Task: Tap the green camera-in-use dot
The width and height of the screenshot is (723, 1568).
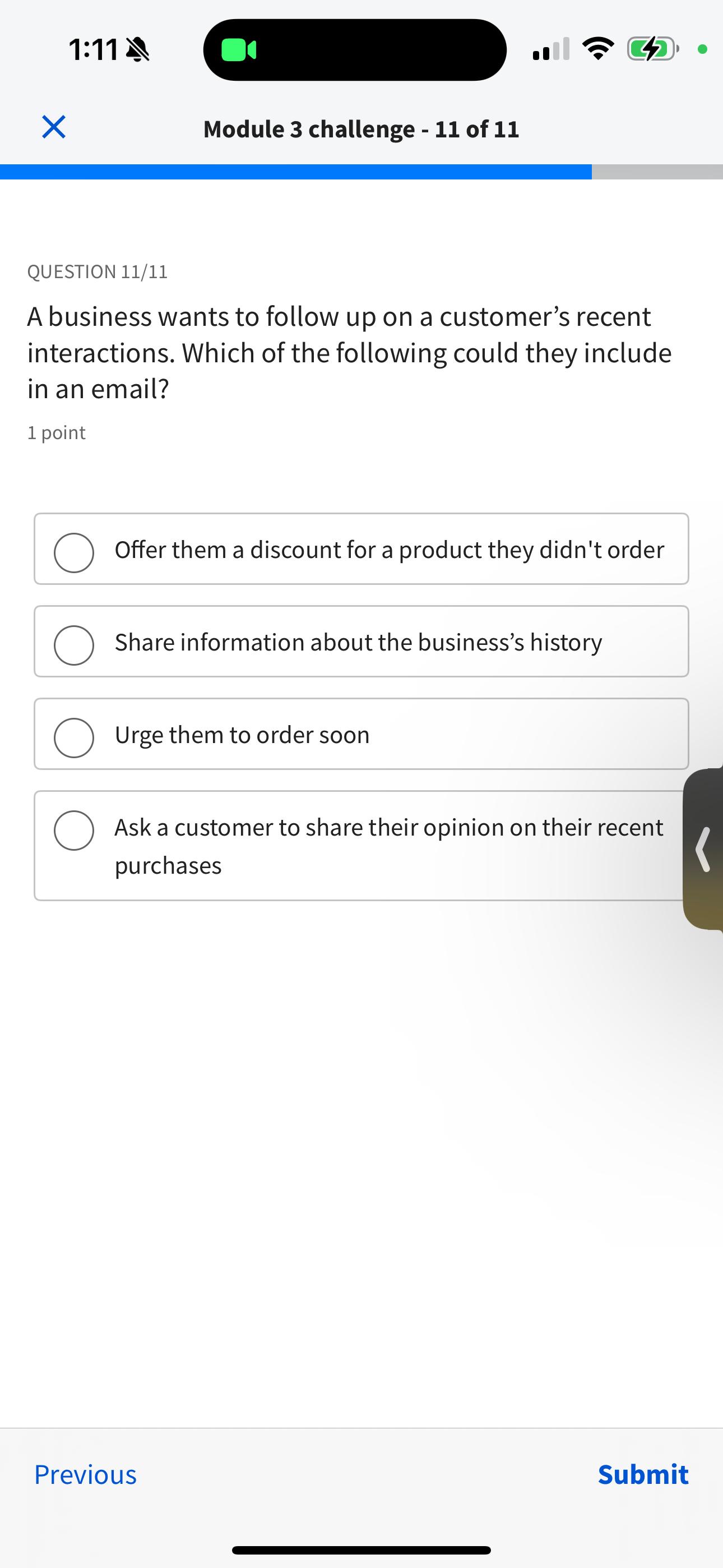Action: (x=702, y=49)
